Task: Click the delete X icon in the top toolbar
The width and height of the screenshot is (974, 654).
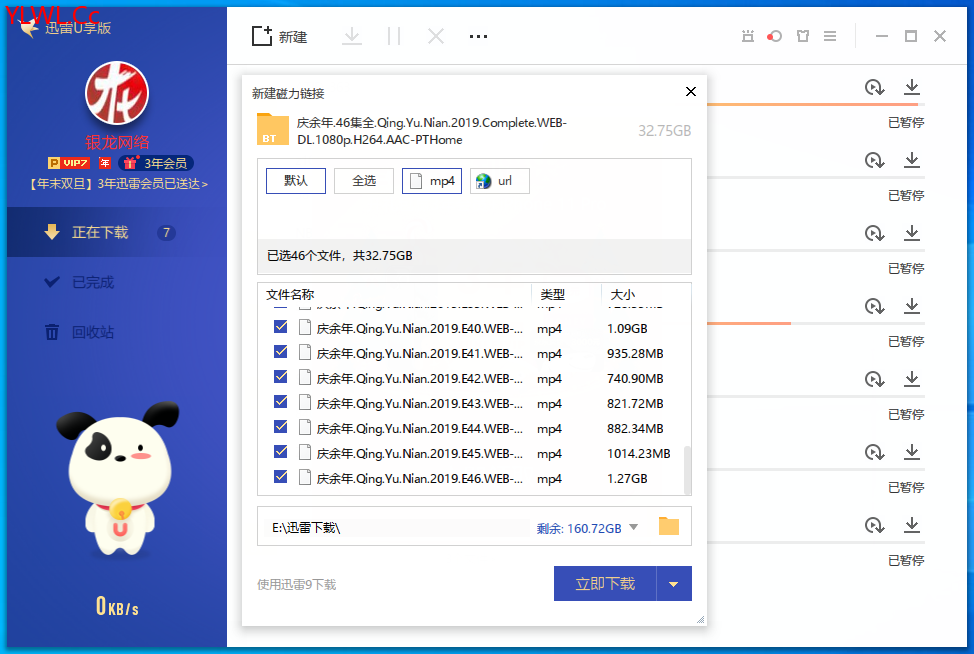Action: point(436,36)
